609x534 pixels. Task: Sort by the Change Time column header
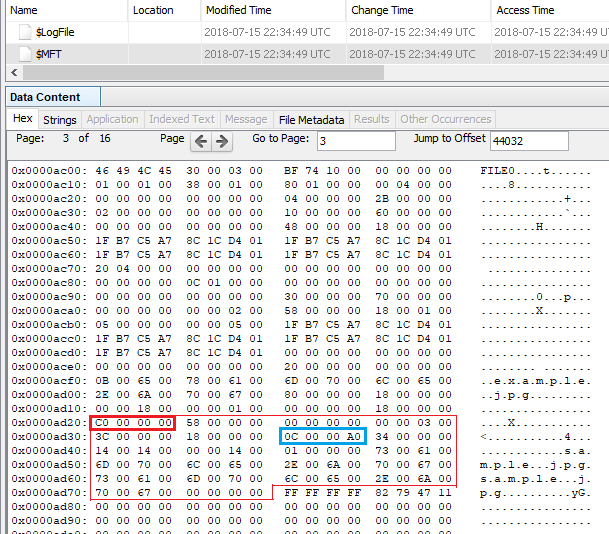418,10
